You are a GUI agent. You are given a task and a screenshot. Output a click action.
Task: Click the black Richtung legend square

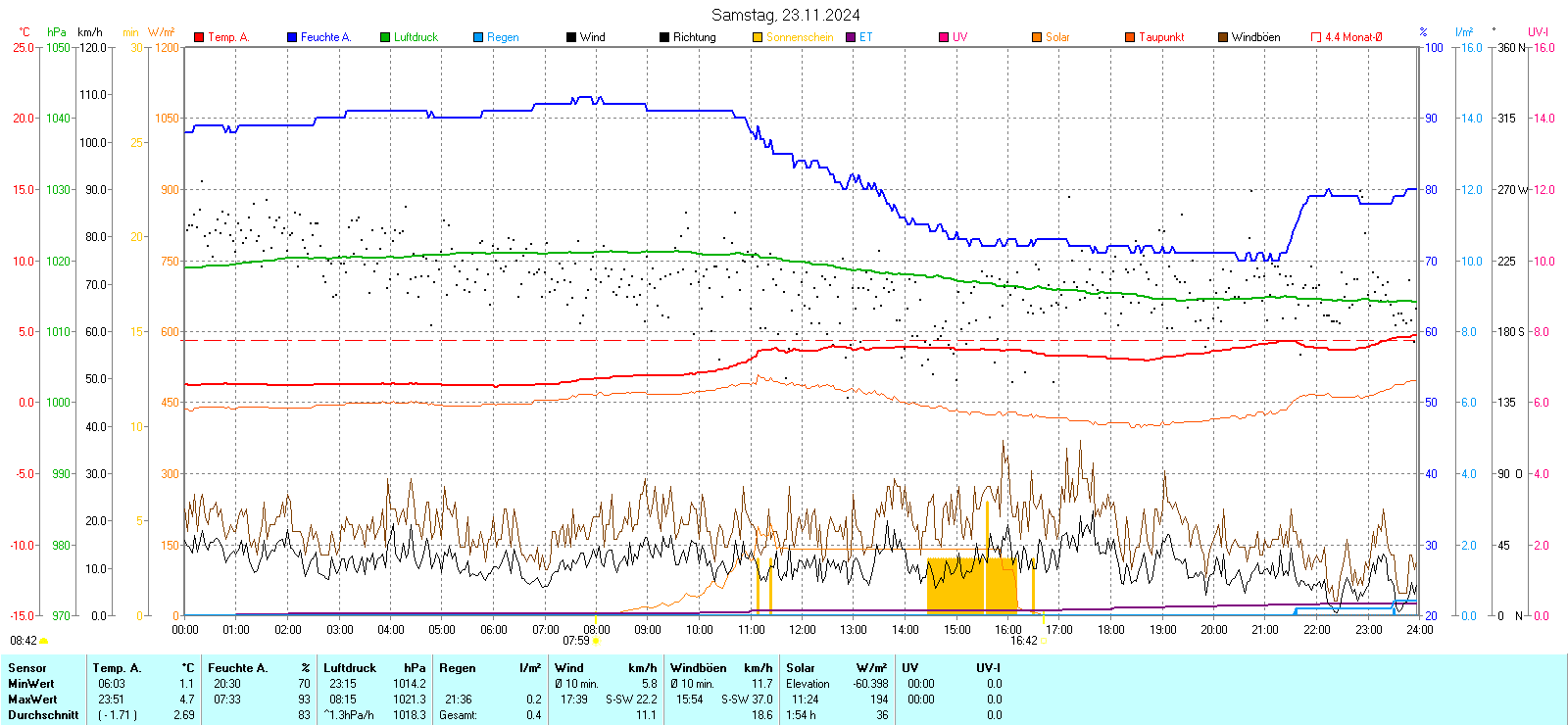[664, 37]
